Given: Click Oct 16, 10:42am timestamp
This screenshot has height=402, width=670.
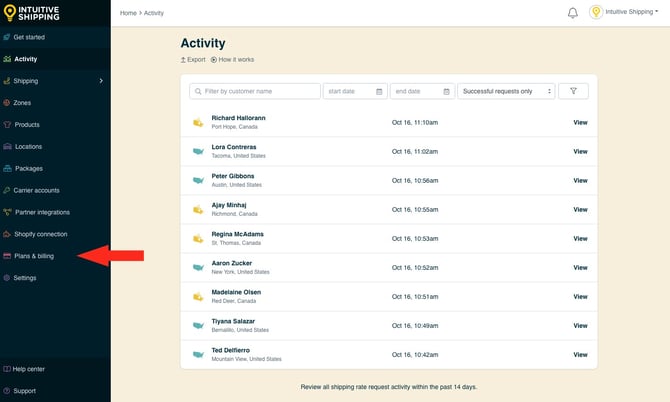Looking at the screenshot, I should (x=415, y=355).
